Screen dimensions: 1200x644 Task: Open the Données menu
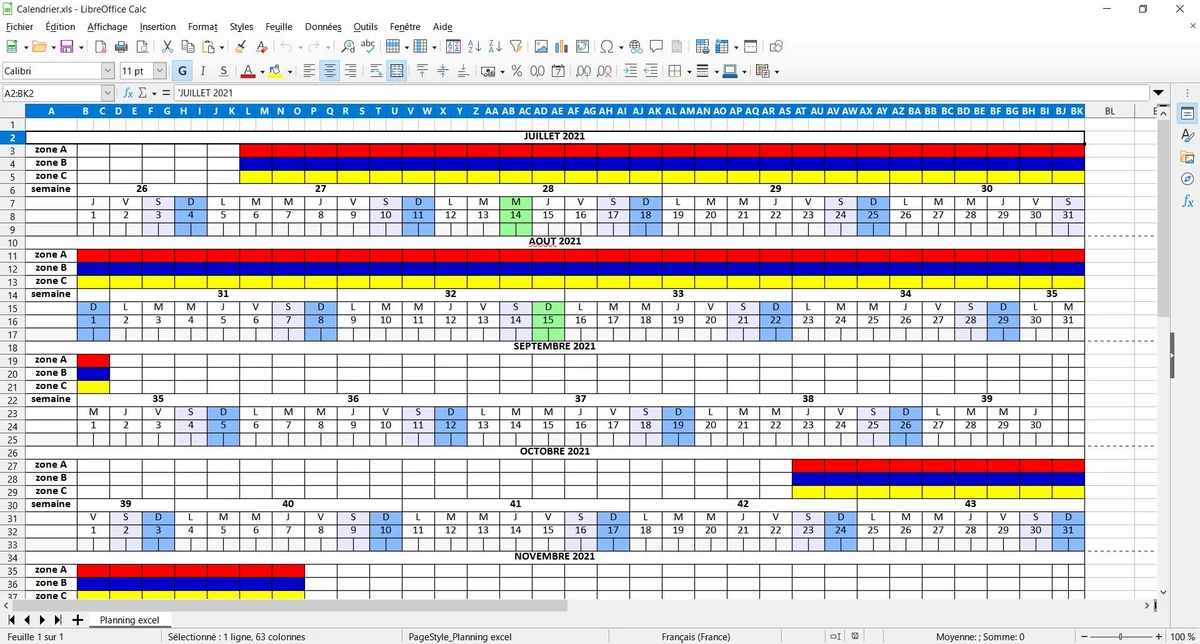tap(323, 27)
